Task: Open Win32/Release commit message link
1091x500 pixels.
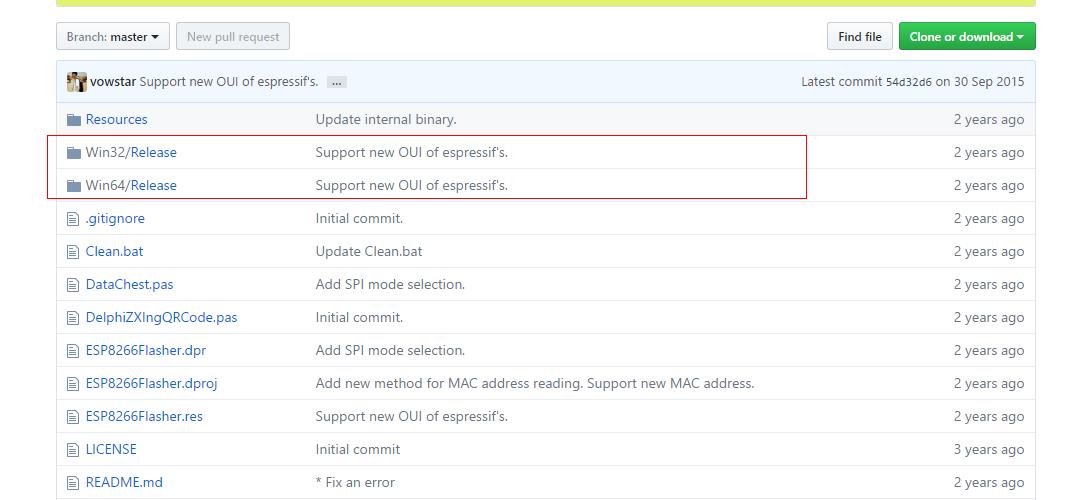Action: [x=412, y=152]
